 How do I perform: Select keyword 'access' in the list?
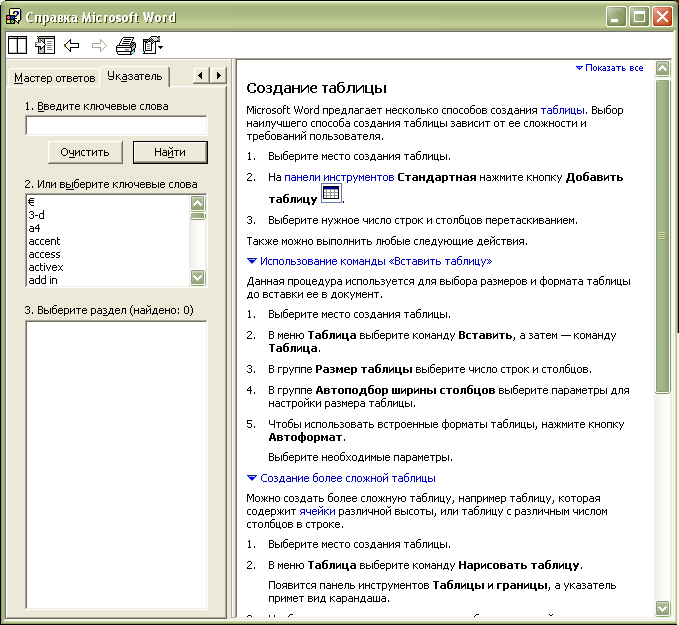[108, 254]
